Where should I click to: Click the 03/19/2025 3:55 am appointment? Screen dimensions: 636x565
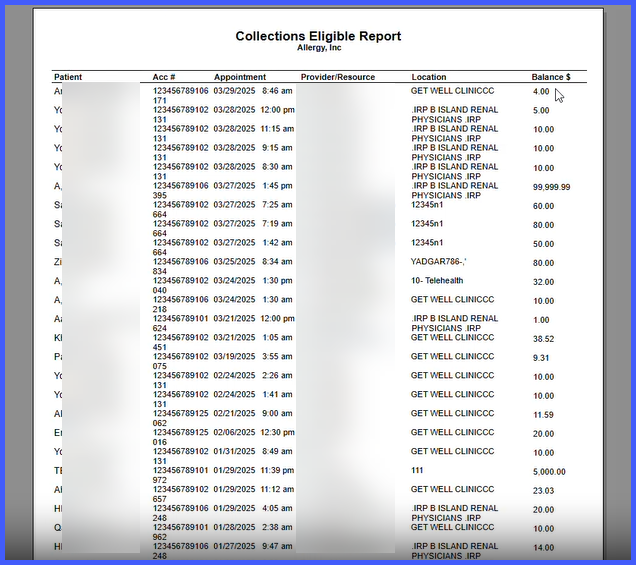pos(253,357)
